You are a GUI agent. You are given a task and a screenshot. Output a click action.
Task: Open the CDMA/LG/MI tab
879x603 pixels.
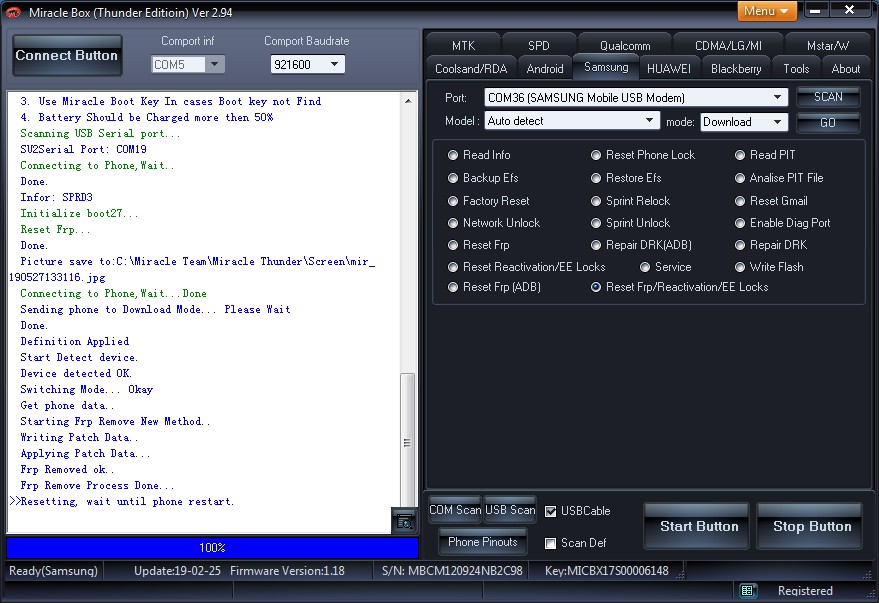[x=728, y=45]
